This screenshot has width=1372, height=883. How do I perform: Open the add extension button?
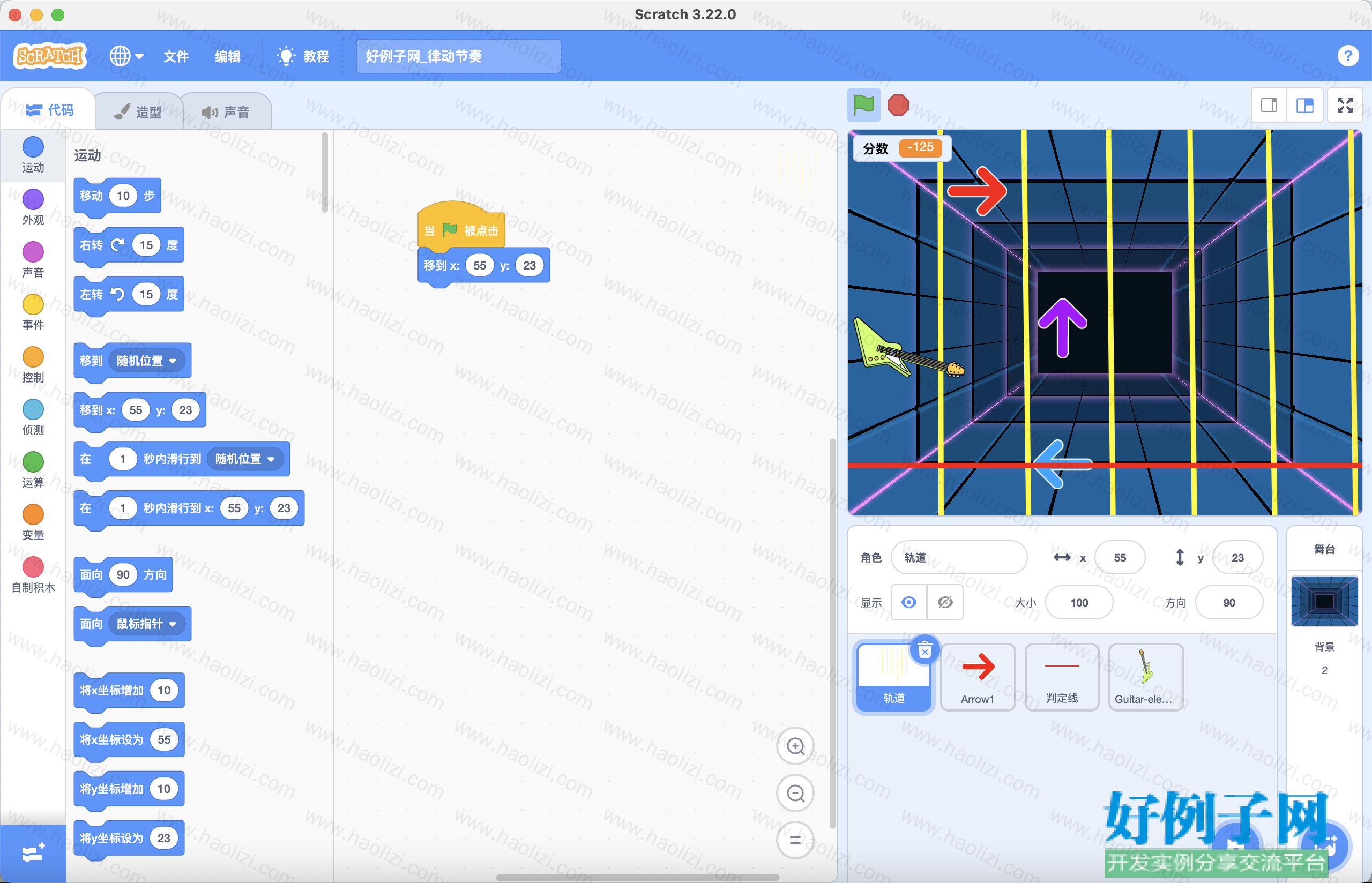pyautogui.click(x=33, y=854)
